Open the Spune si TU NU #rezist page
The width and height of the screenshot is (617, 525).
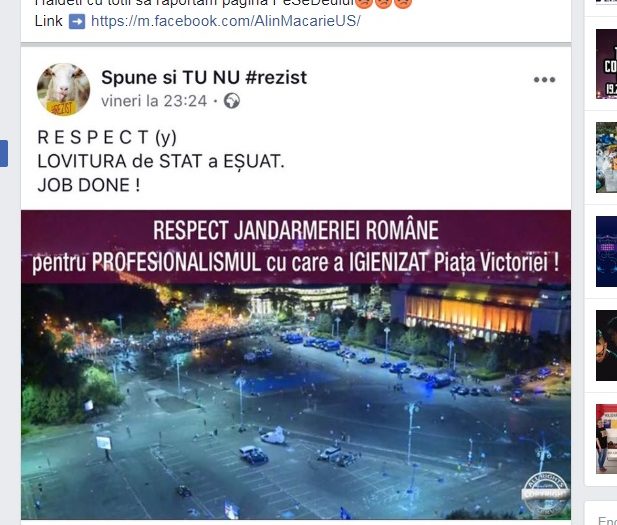204,77
